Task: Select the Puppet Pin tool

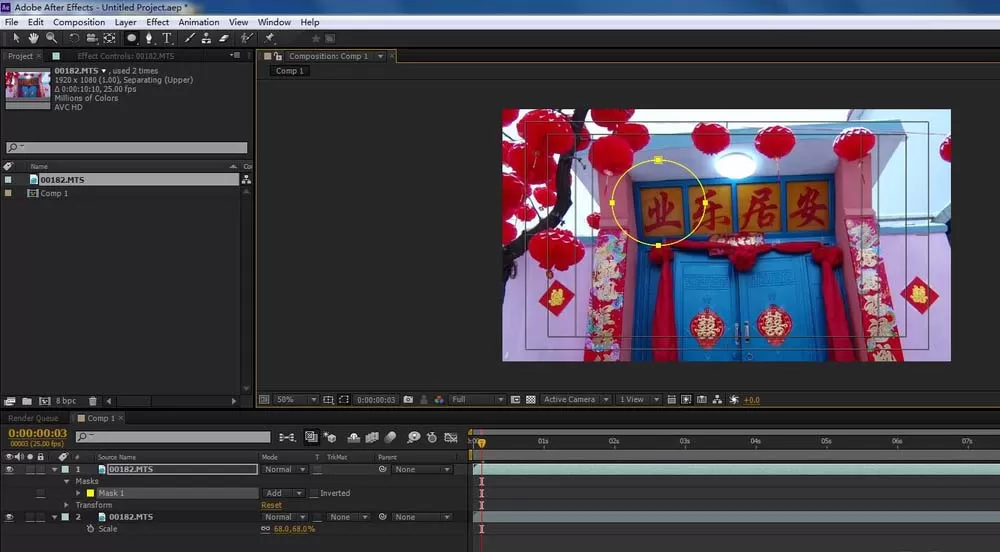Action: pyautogui.click(x=269, y=38)
